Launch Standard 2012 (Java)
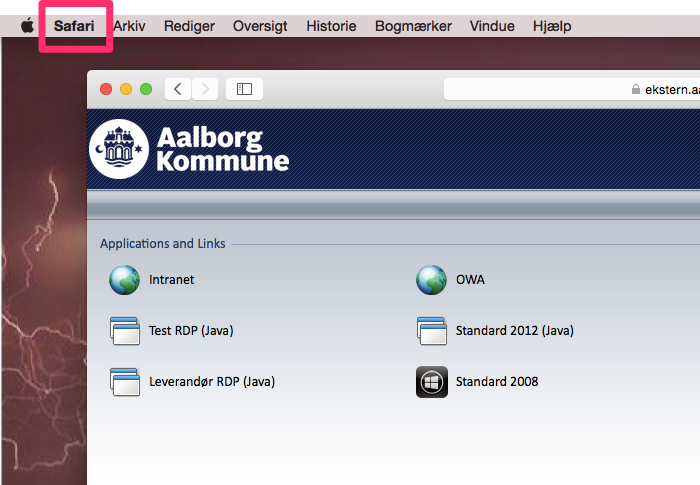The height and width of the screenshot is (485, 700). [515, 330]
